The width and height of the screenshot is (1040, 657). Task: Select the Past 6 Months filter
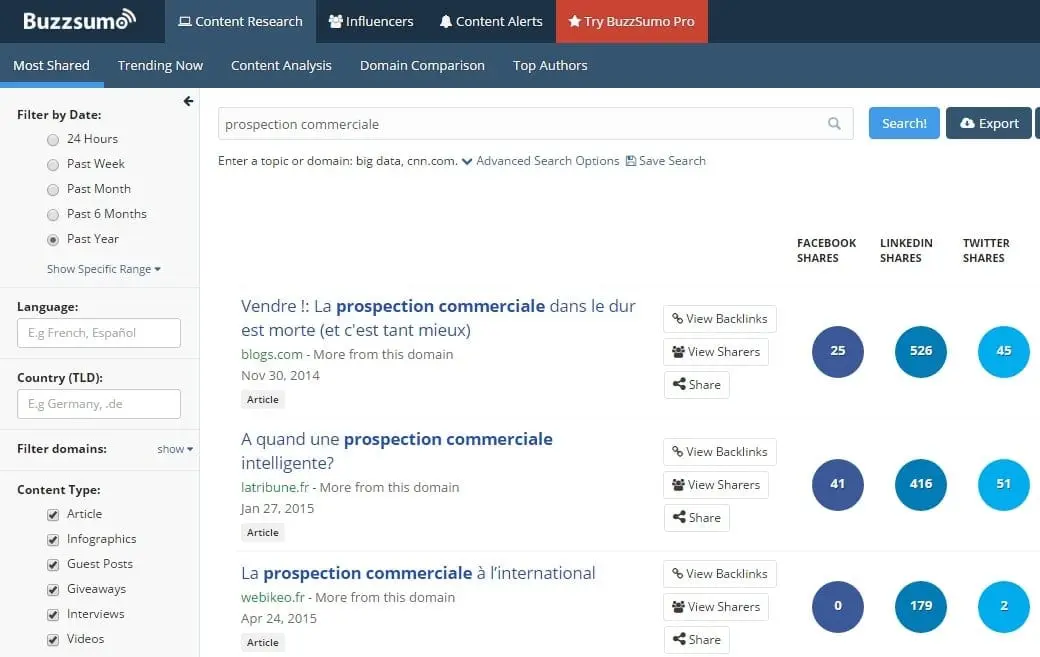(53, 215)
